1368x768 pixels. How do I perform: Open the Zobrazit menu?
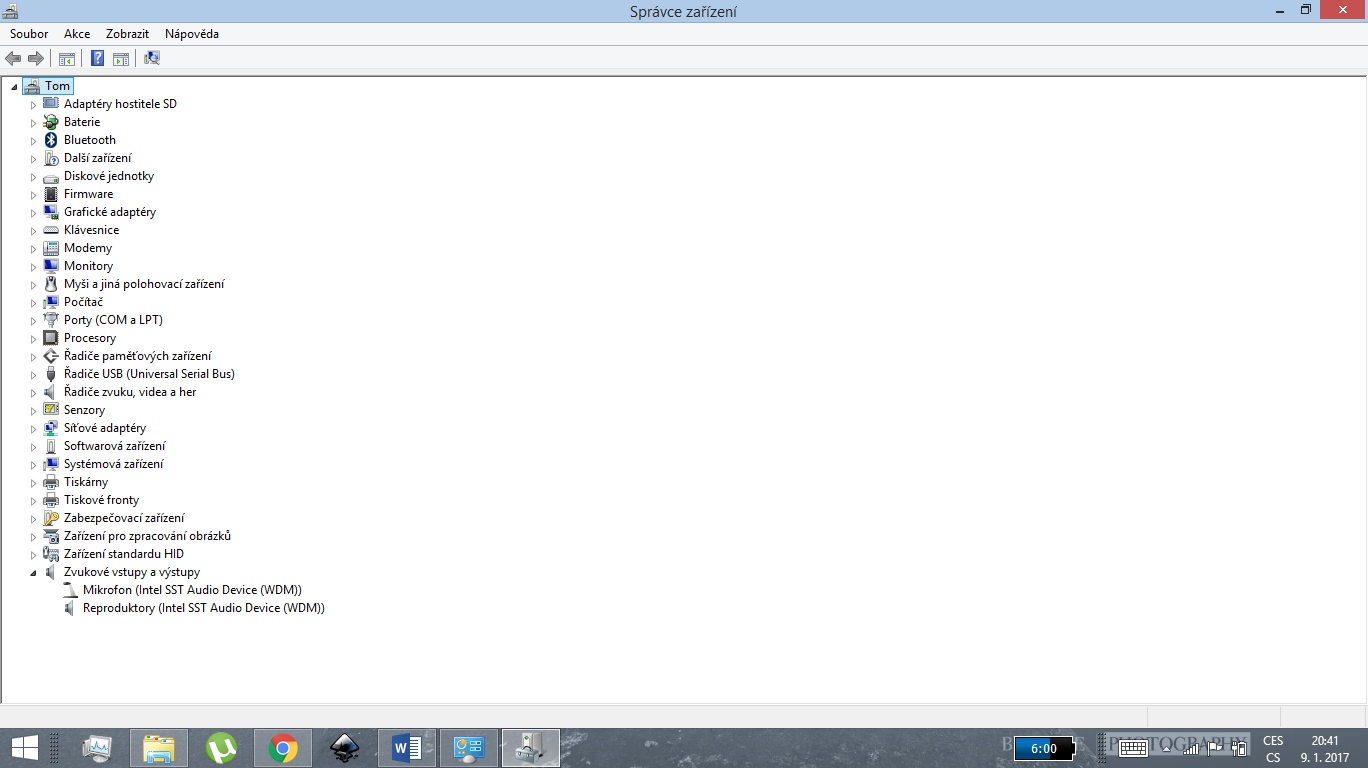pyautogui.click(x=127, y=34)
